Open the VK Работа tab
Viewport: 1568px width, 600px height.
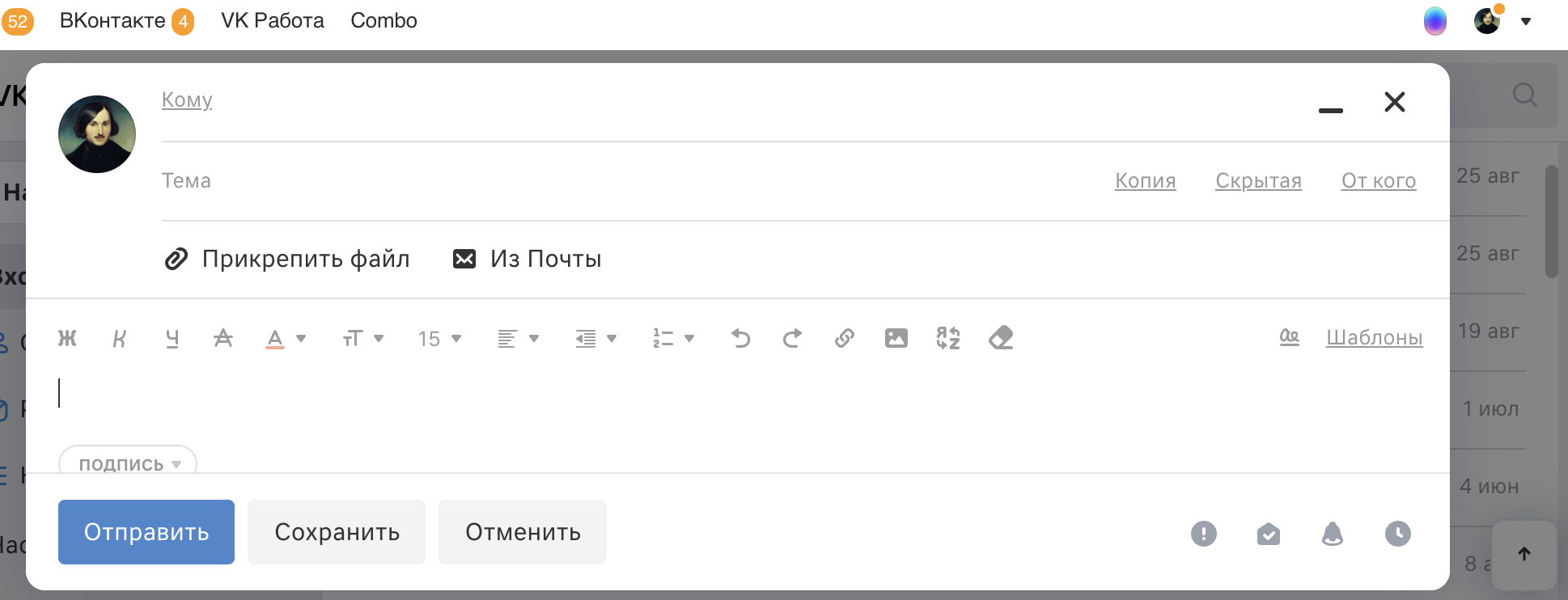273,21
